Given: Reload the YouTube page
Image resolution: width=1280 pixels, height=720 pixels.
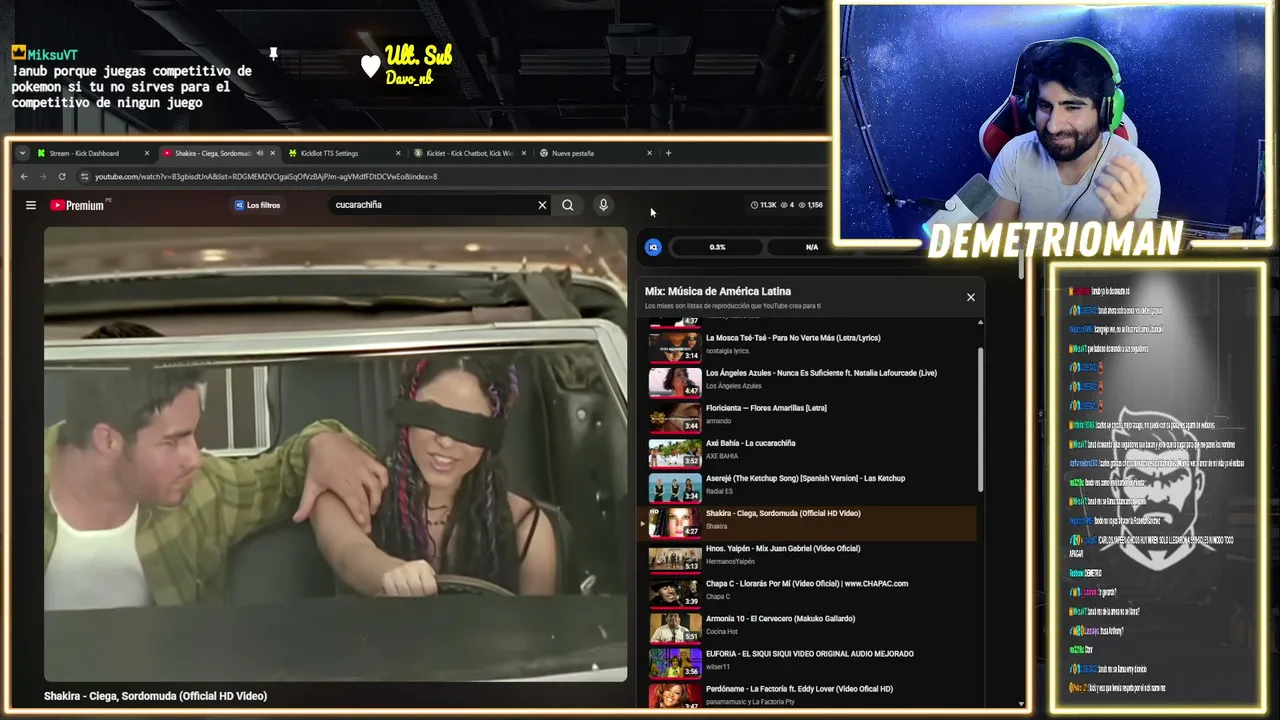Looking at the screenshot, I should 62,177.
